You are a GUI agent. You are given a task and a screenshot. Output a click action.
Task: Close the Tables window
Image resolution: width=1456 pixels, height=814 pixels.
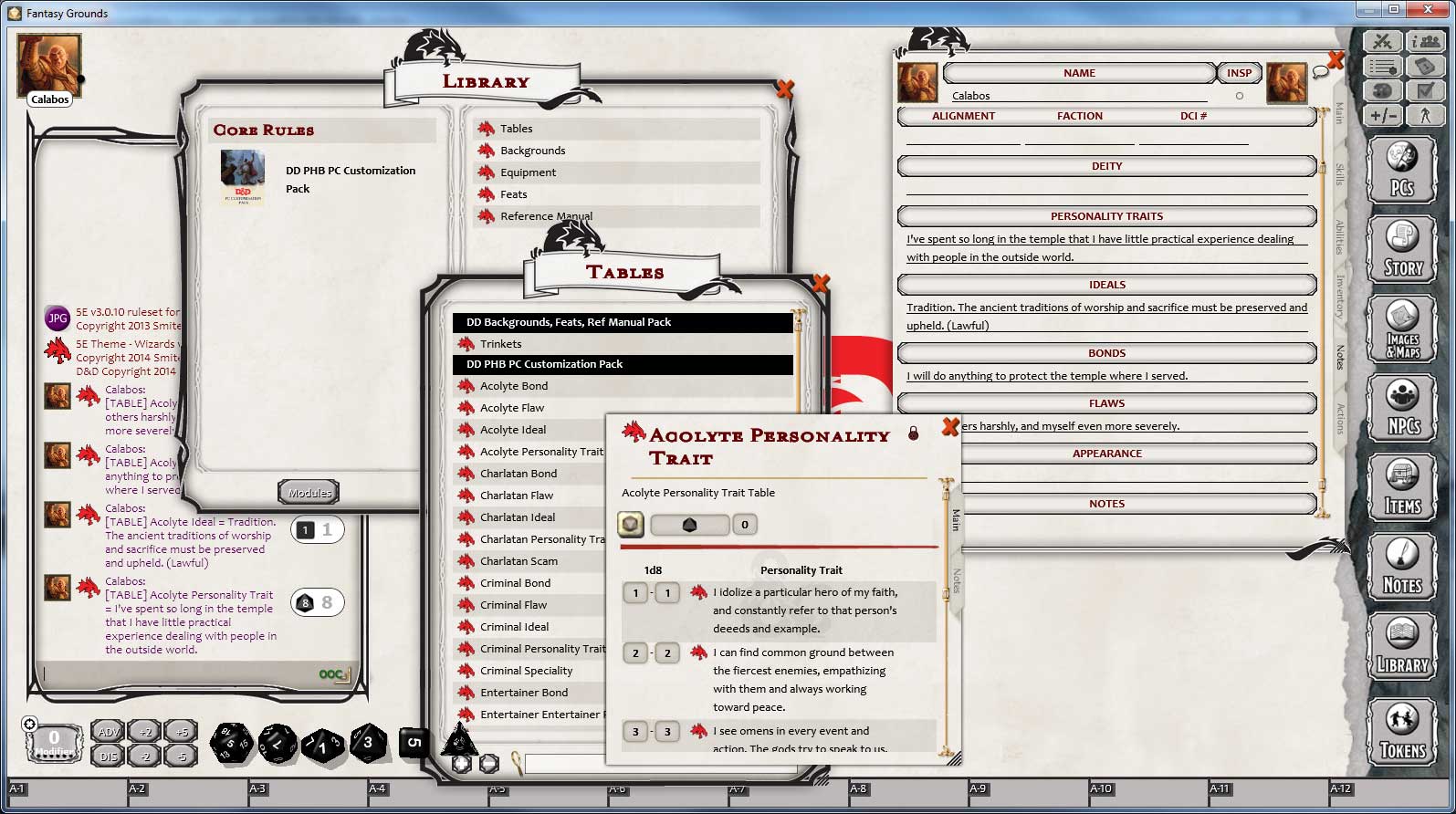(x=820, y=284)
